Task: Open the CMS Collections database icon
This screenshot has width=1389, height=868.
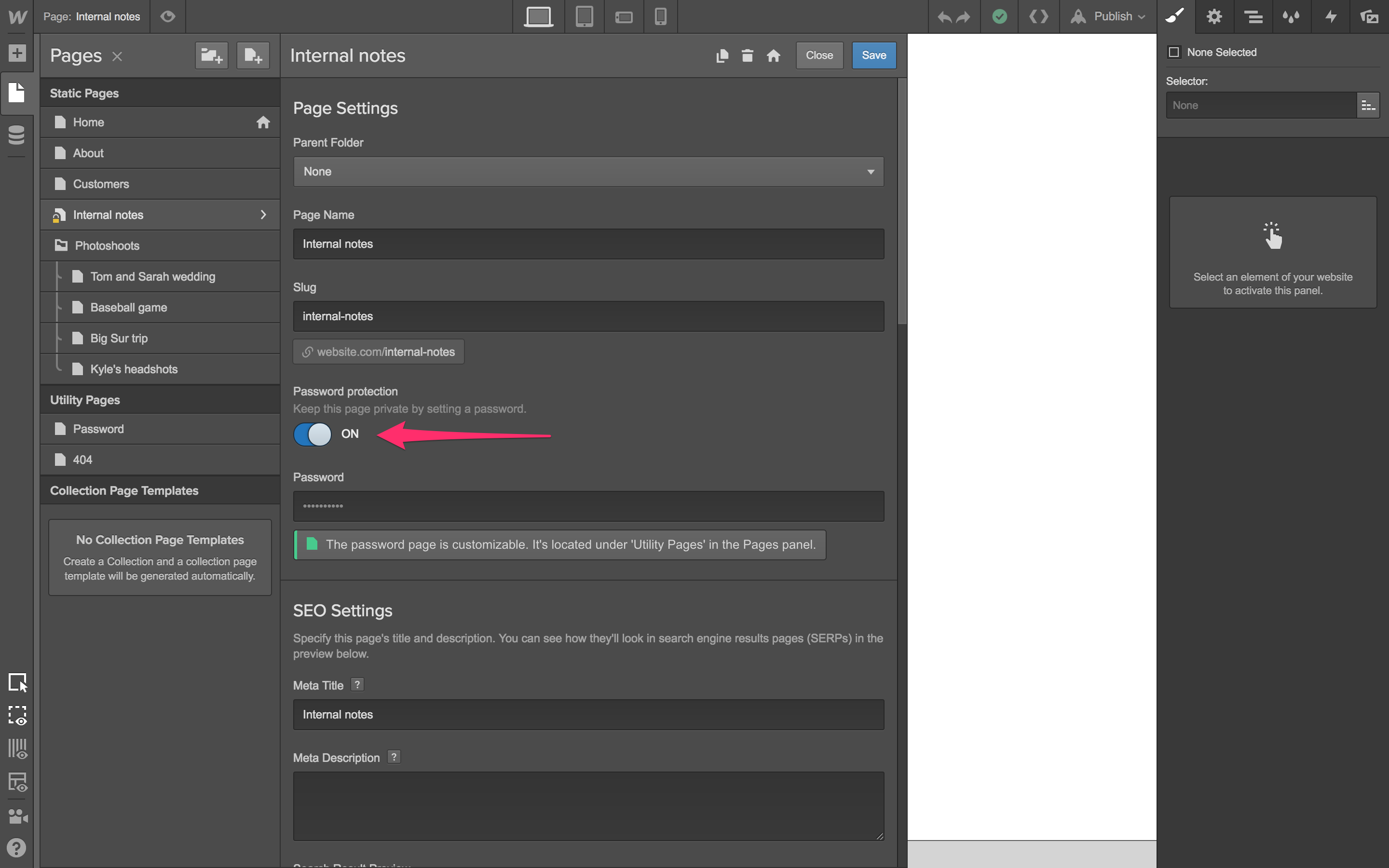Action: pyautogui.click(x=17, y=135)
